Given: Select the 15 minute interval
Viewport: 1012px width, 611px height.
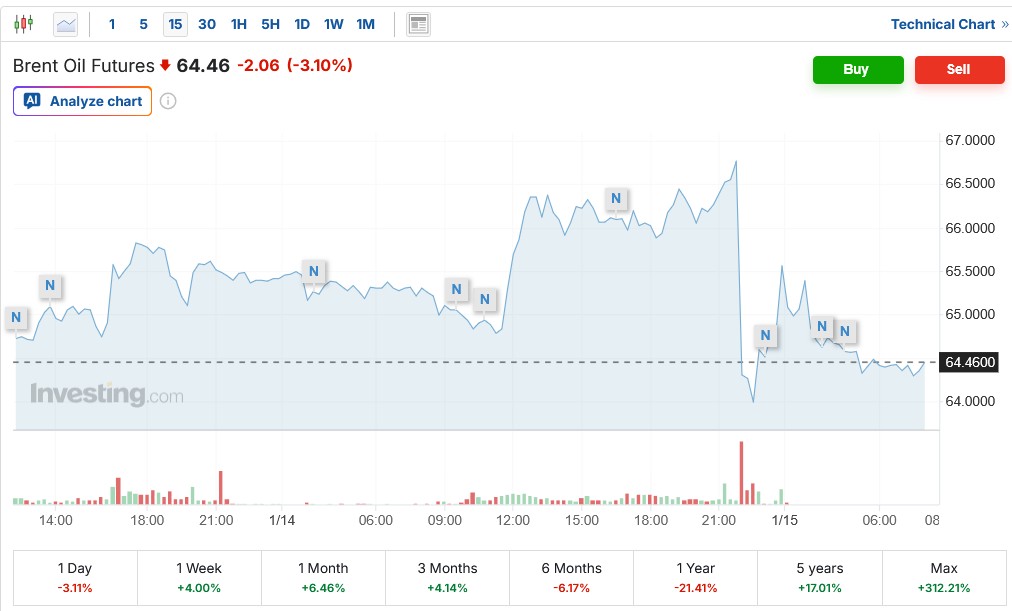Looking at the screenshot, I should click(175, 23).
